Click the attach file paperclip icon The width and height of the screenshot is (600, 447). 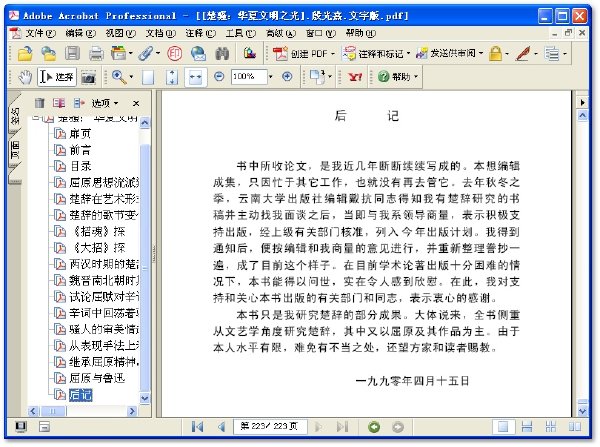[146, 54]
